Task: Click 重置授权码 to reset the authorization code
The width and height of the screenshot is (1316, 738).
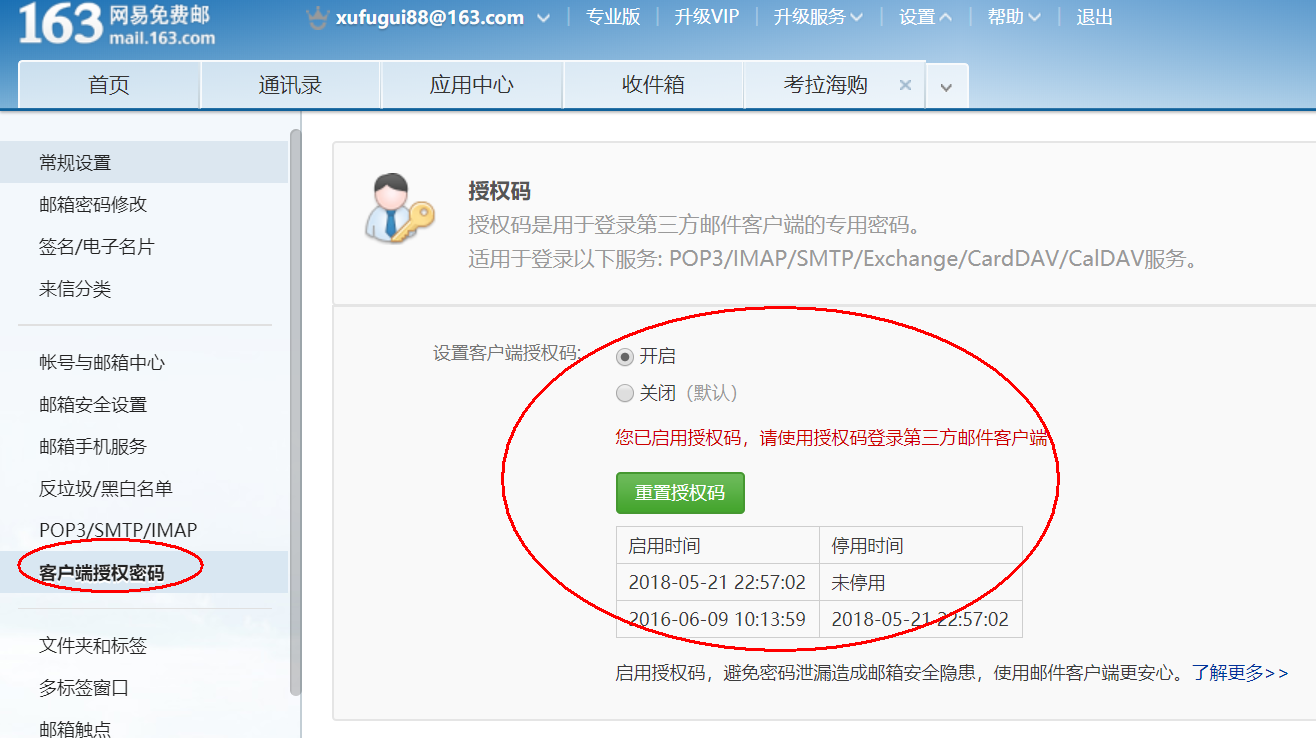Action: click(680, 492)
